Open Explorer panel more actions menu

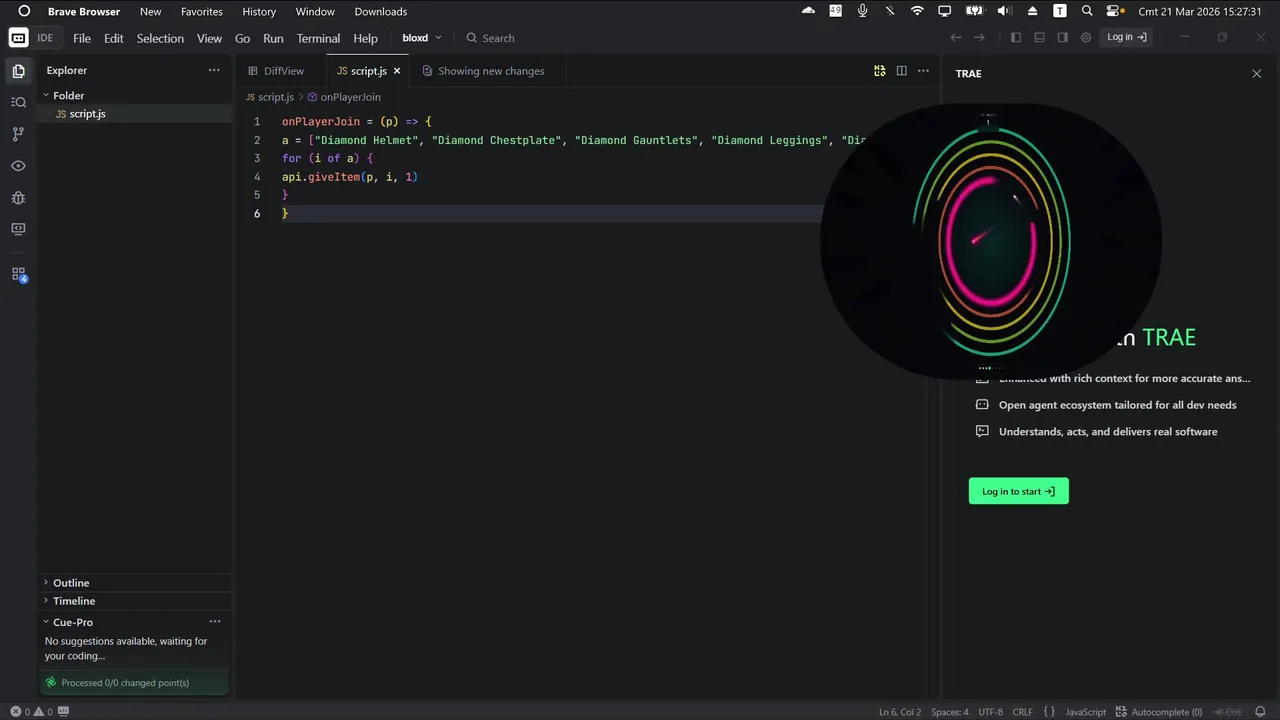214,70
